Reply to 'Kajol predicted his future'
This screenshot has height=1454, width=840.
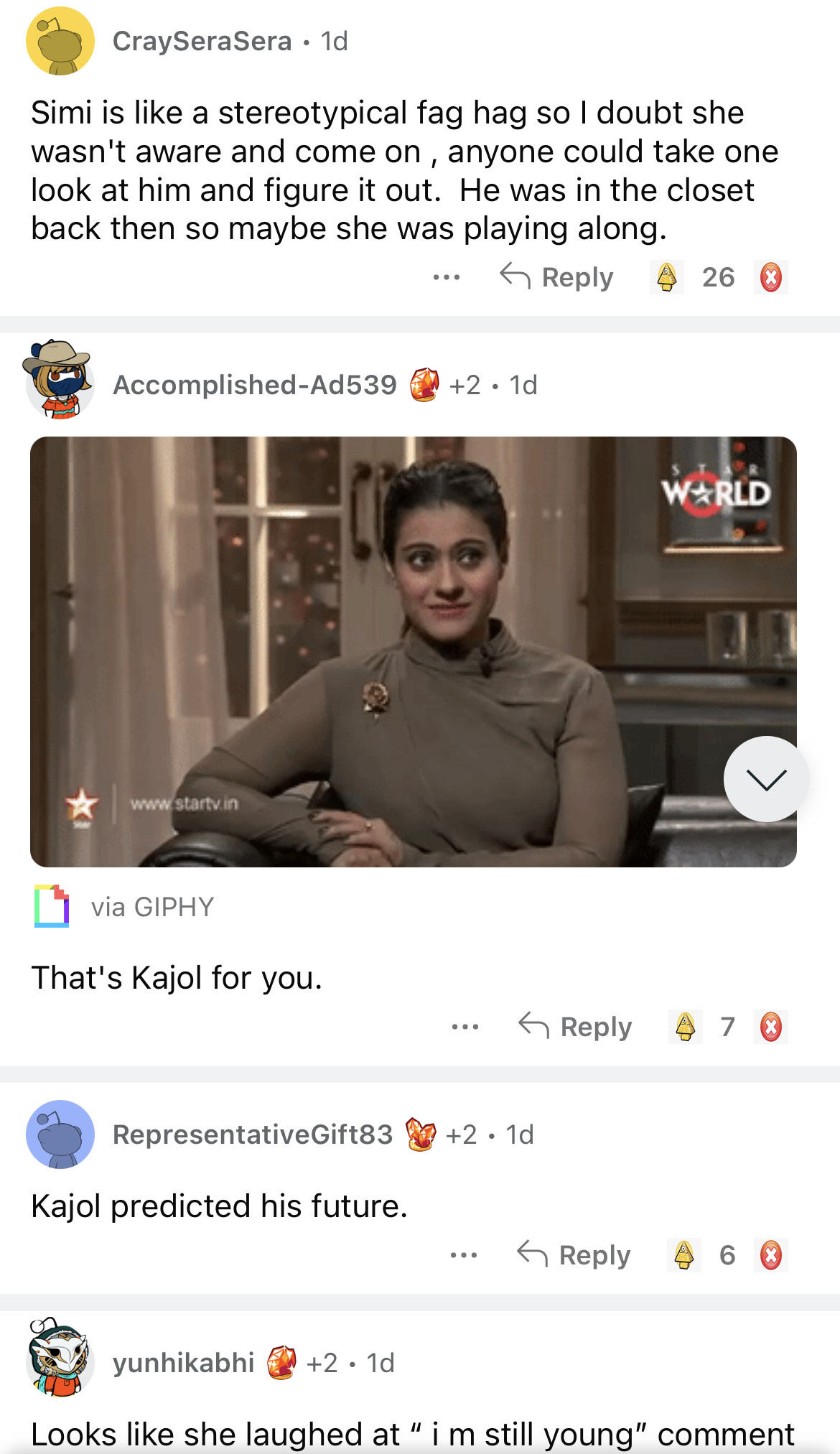pos(574,1255)
